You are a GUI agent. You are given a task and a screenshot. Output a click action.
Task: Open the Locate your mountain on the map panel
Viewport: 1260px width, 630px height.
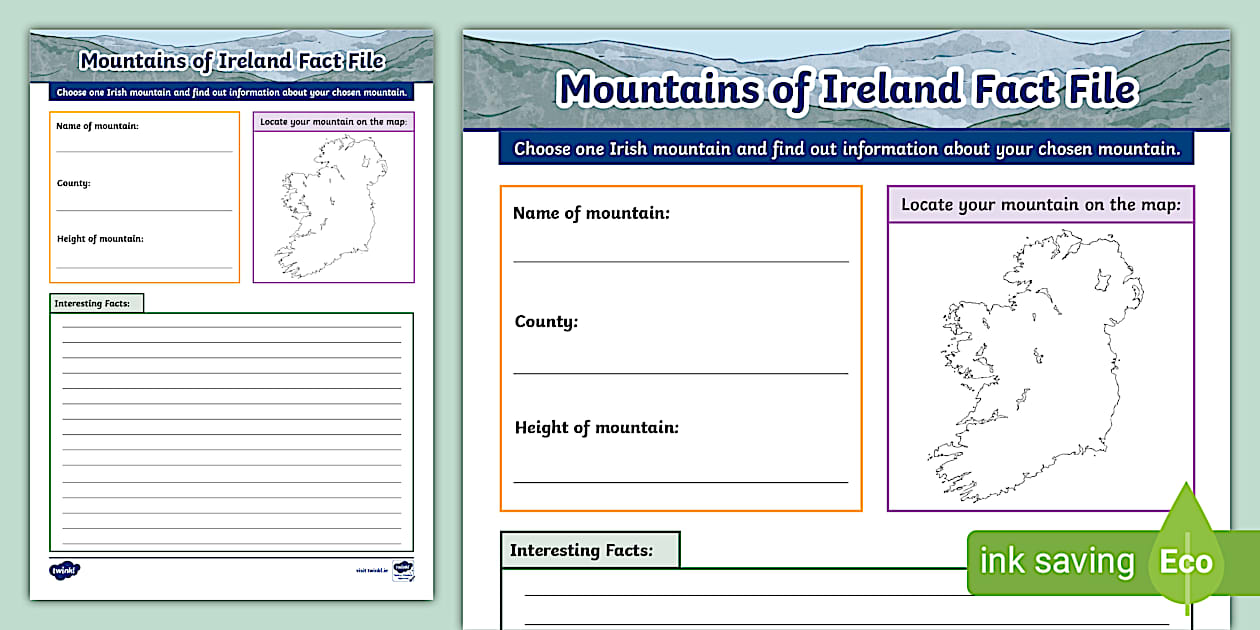click(x=1040, y=205)
